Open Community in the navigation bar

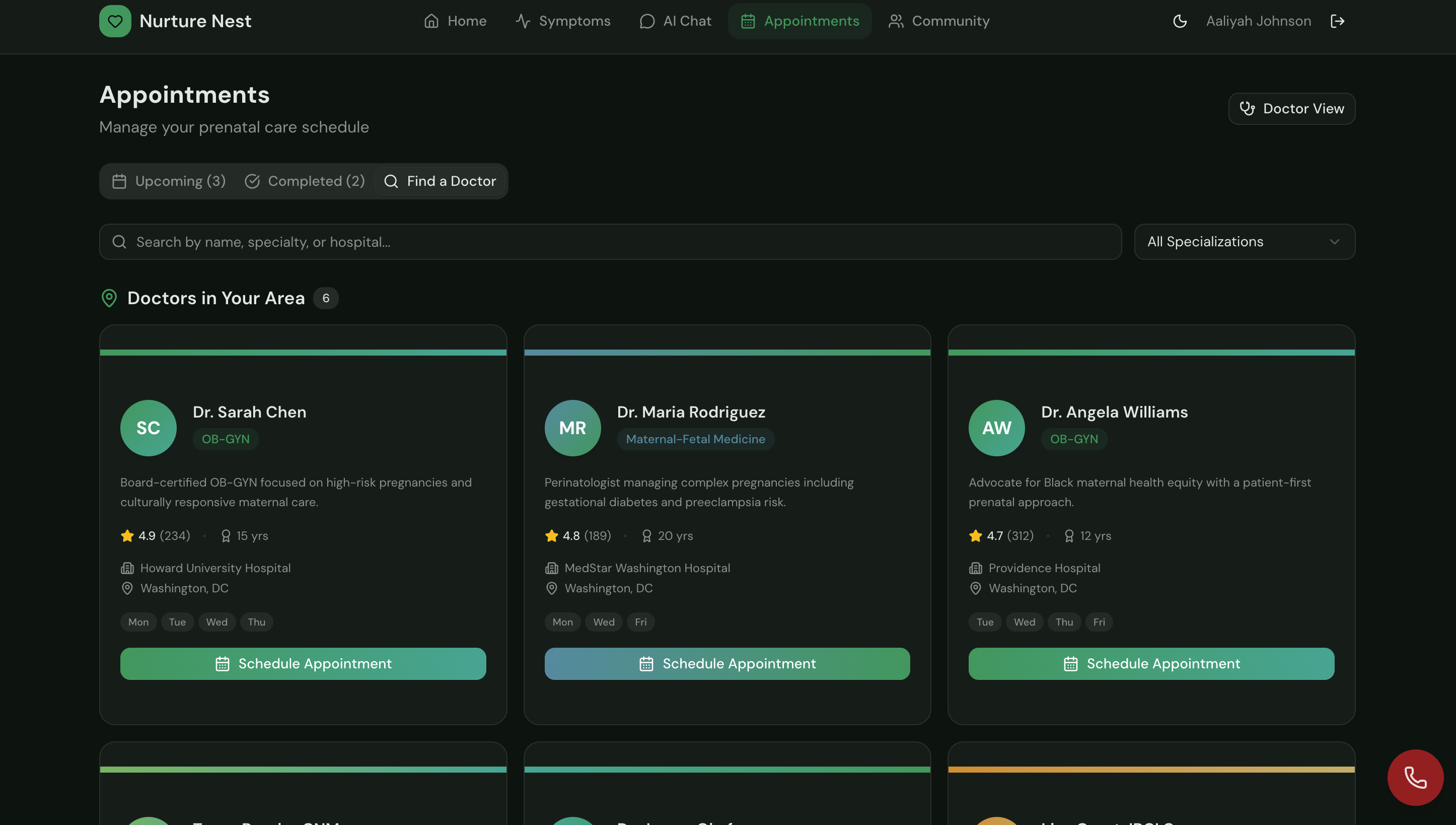[x=939, y=21]
